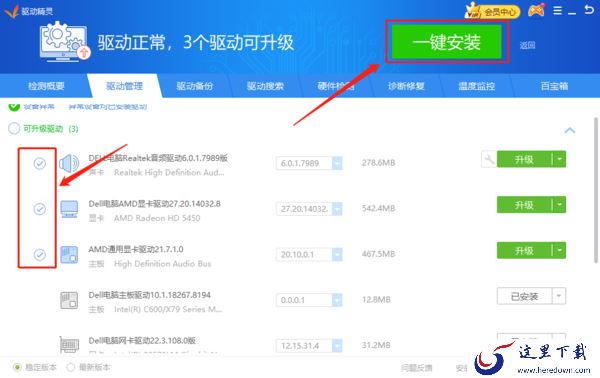Click the Dell电脑网卡驱动22.3.108.0版 title
This screenshot has height=378, width=600.
142,341
